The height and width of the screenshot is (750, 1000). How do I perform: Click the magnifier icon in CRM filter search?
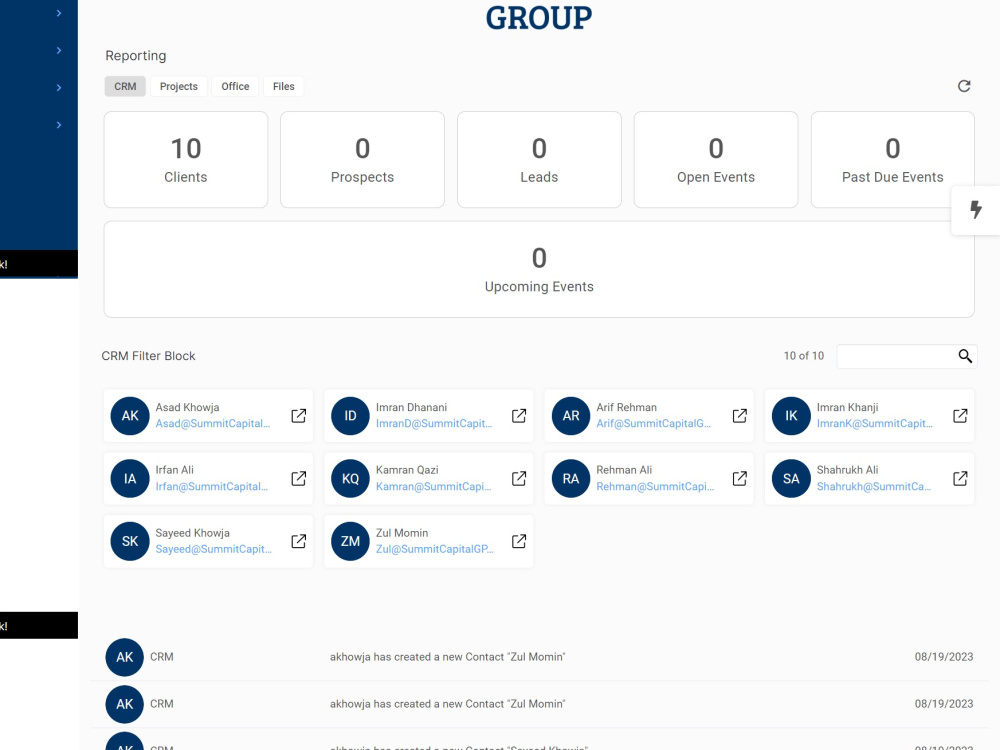(x=965, y=356)
